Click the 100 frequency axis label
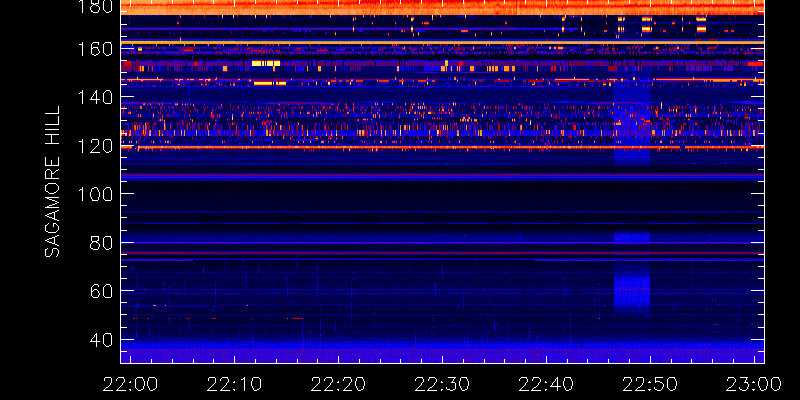Screen dimensions: 800x400 (x=95, y=194)
